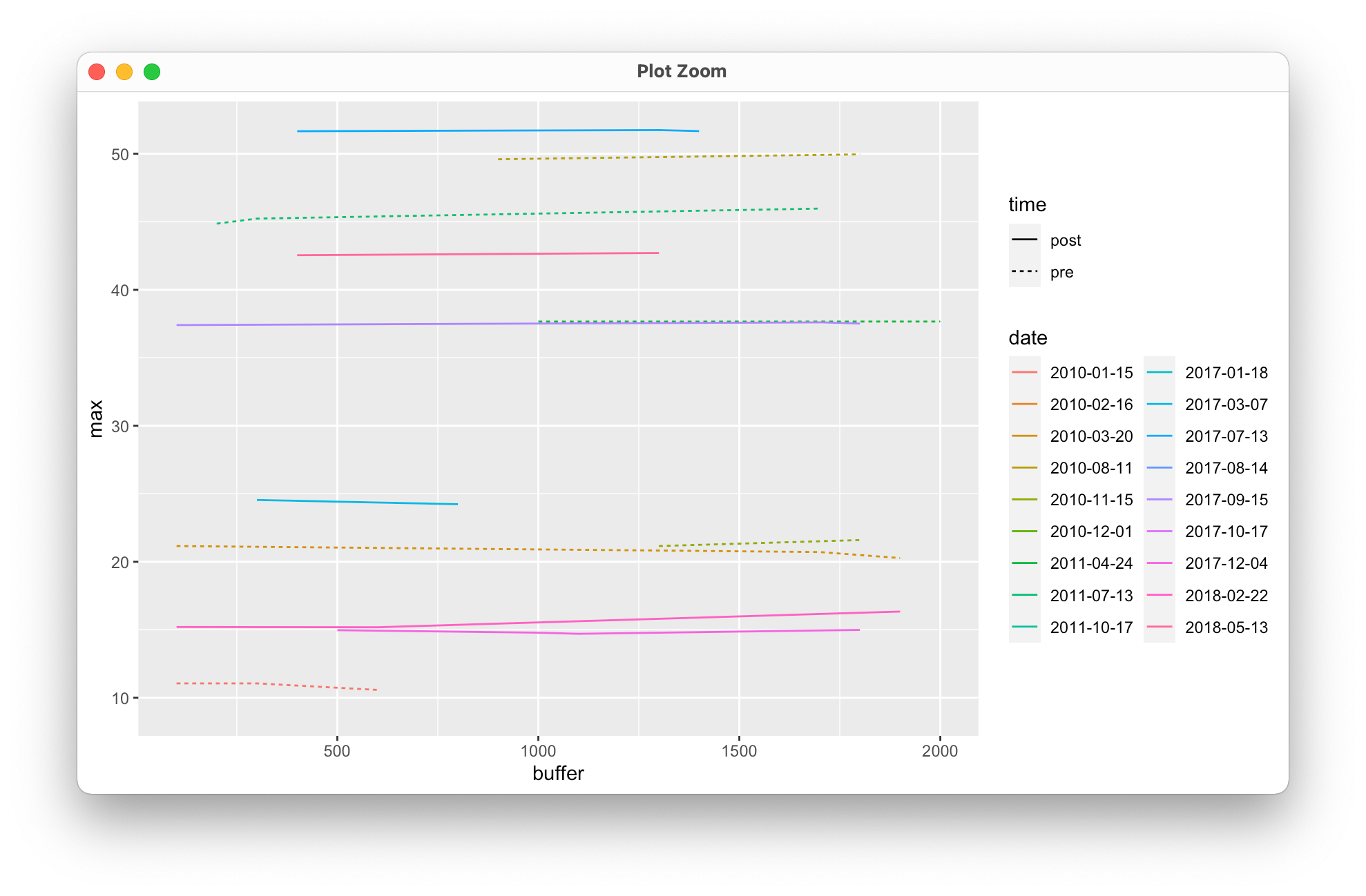Click the 2010-01-15 legend color swatch
The width and height of the screenshot is (1366, 896).
coord(1024,373)
